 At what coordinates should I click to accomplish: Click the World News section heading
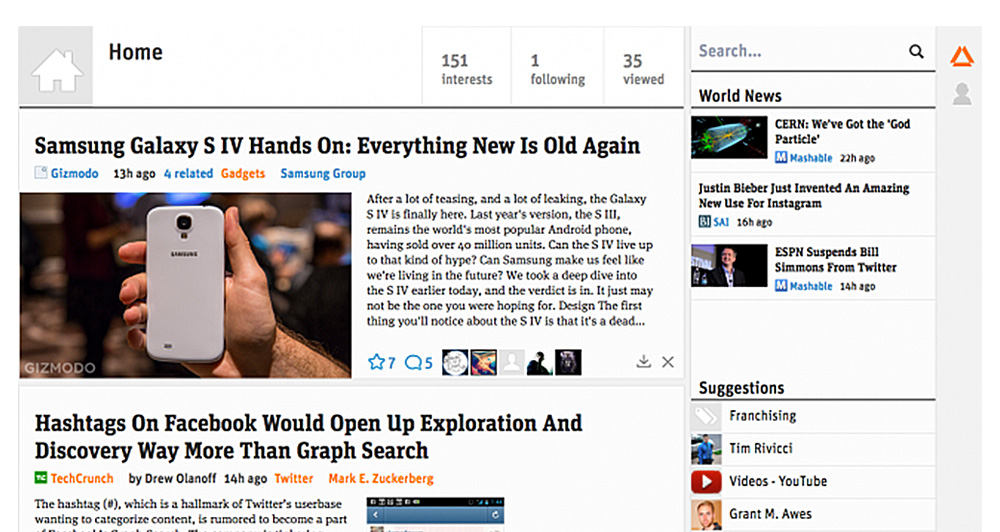(740, 96)
